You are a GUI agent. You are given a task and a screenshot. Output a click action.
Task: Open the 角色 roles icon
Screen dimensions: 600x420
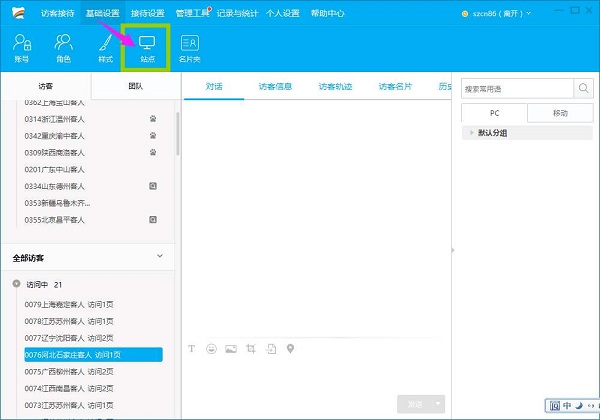point(64,48)
